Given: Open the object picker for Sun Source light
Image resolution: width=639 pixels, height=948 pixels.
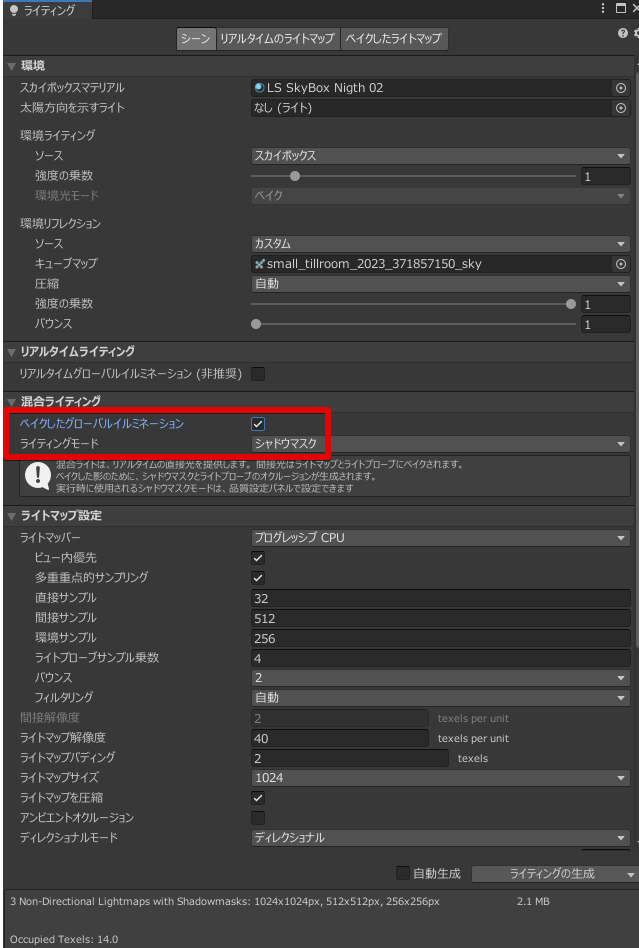Looking at the screenshot, I should 620,108.
